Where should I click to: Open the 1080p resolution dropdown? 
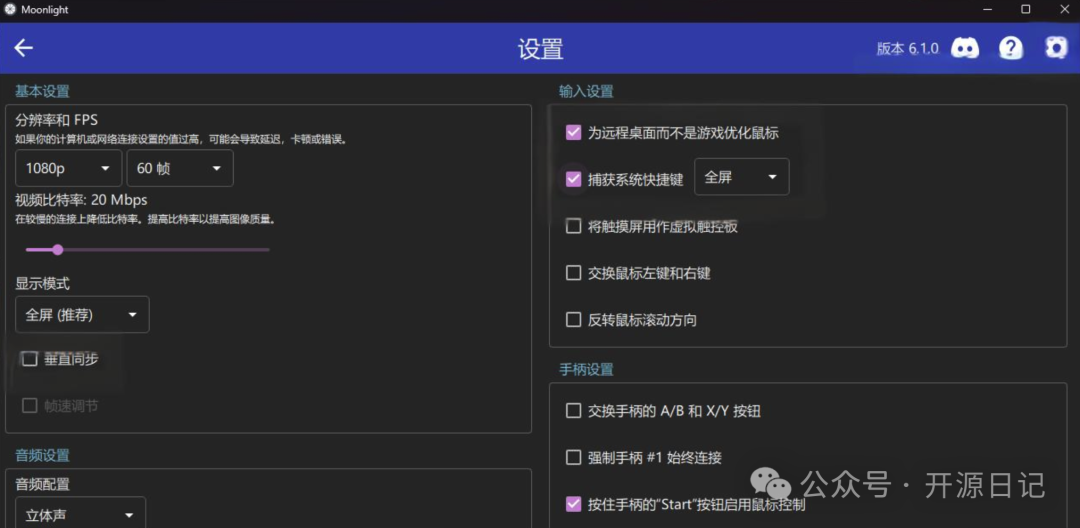point(68,168)
